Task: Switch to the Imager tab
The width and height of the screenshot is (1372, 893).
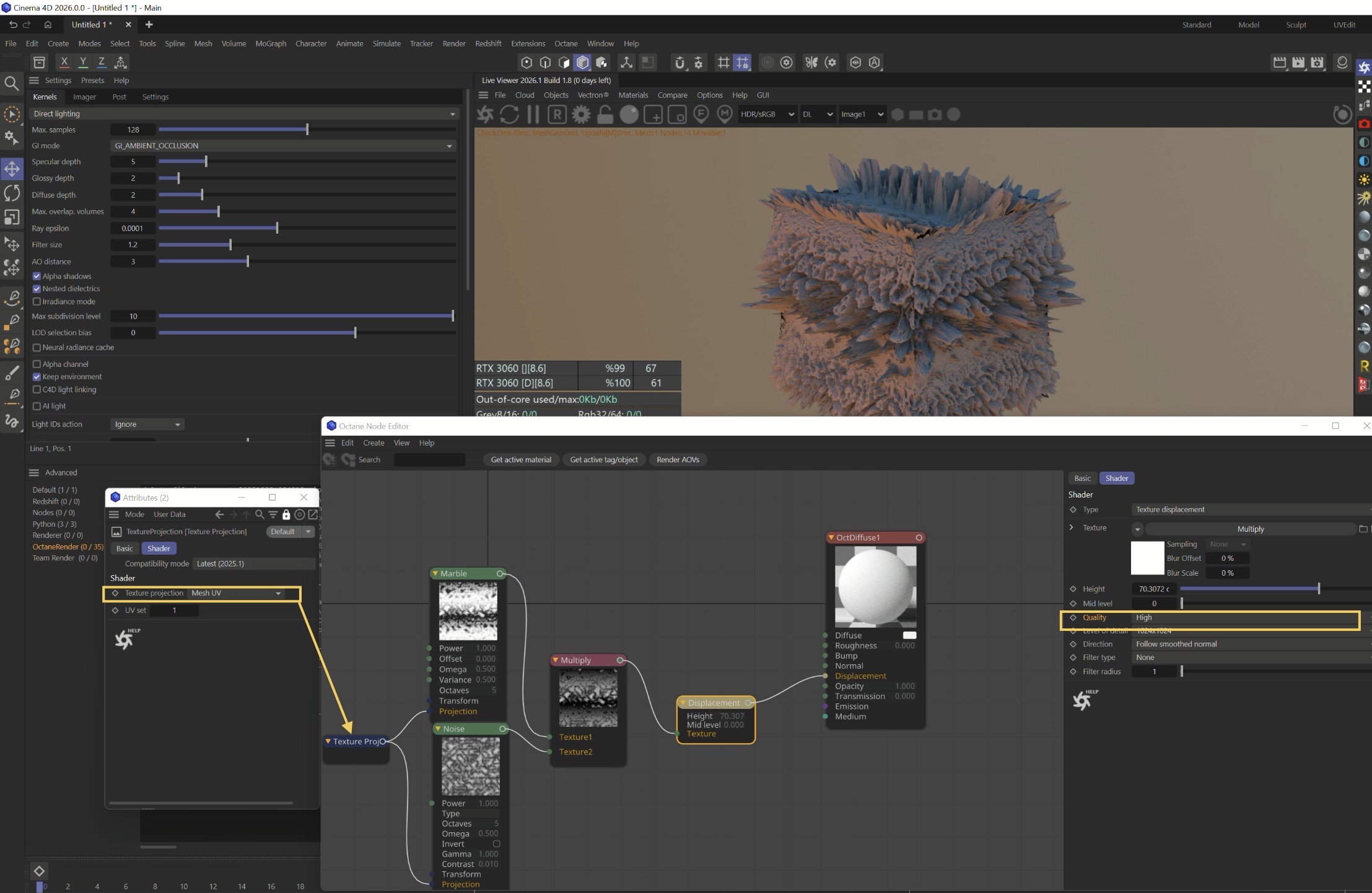Action: tap(84, 97)
